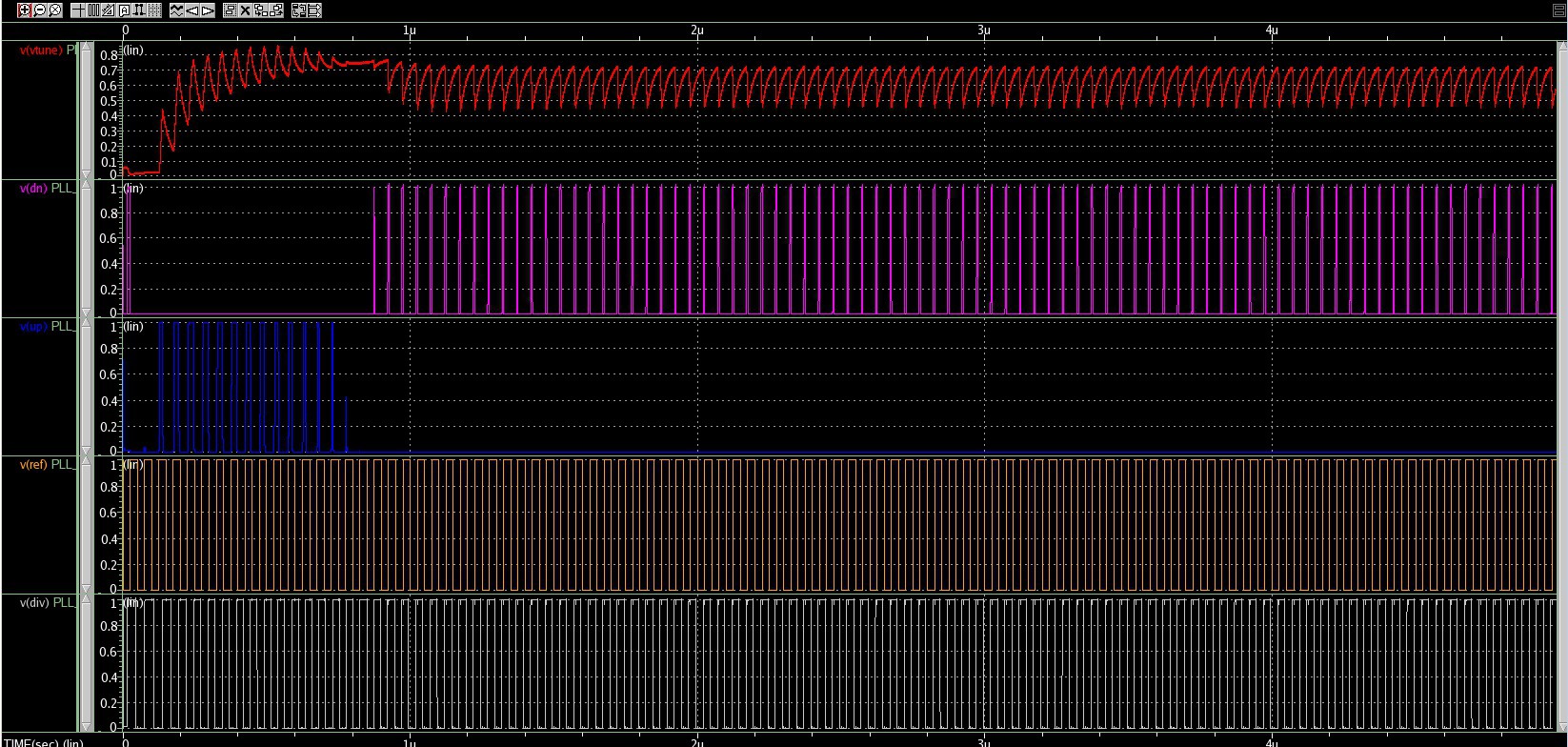Viewport: 1568px width, 747px height.
Task: Select the crosshair cursor tool
Action: (78, 10)
